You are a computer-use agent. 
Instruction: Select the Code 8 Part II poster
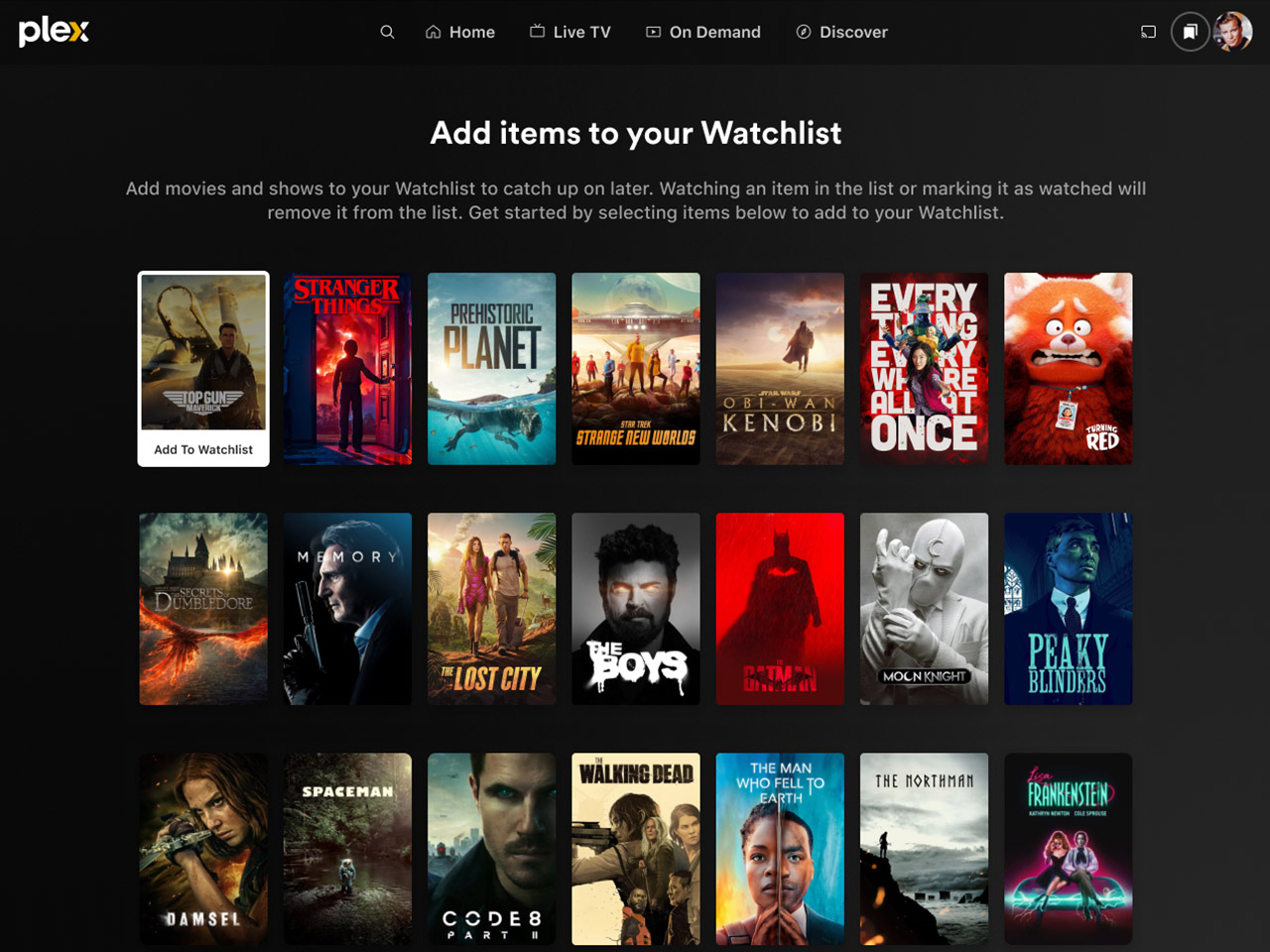pos(491,849)
